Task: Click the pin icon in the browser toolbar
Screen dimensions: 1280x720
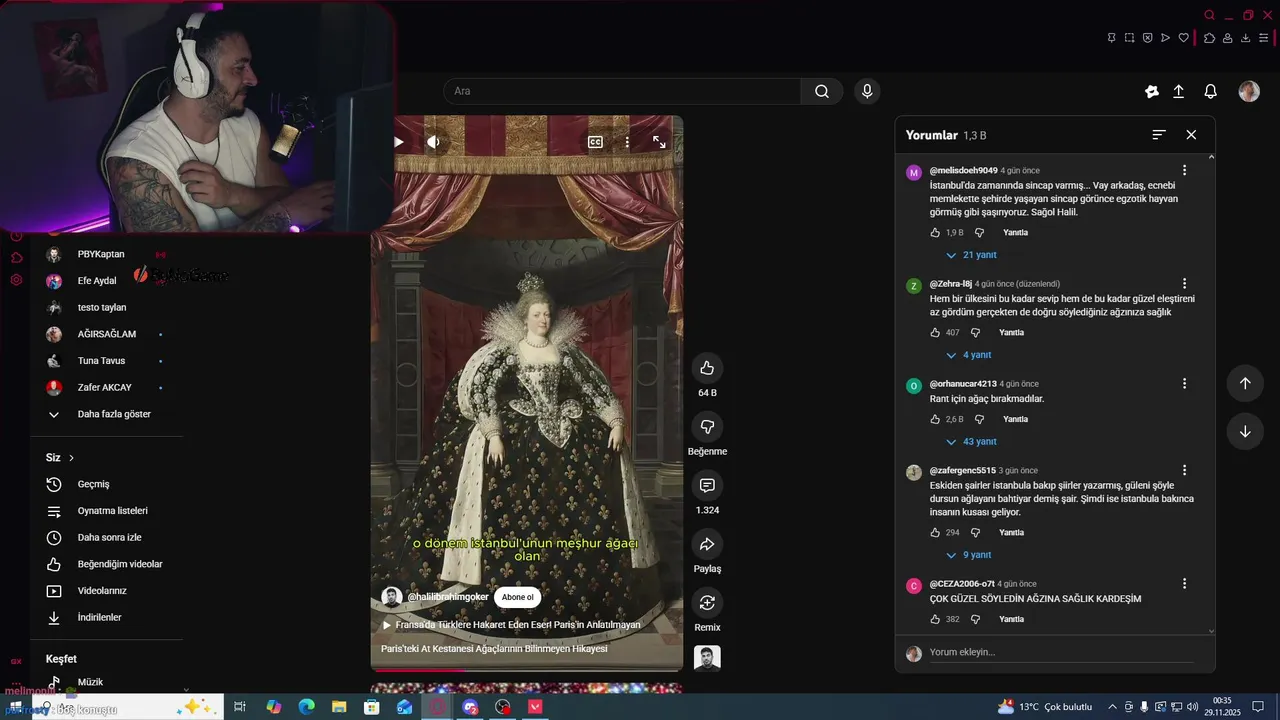Action: [x=1111, y=38]
